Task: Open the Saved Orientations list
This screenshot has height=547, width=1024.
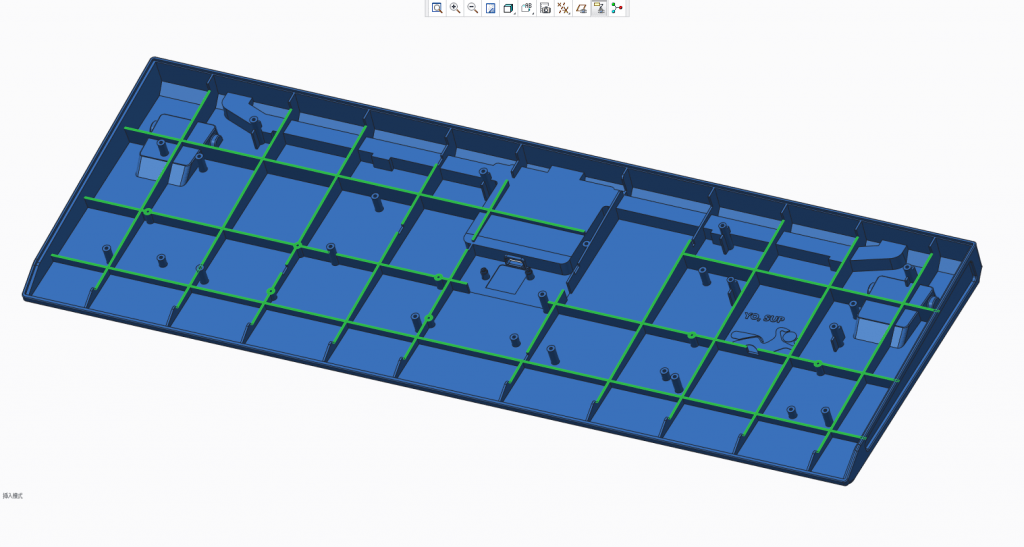Action: pyautogui.click(x=526, y=8)
